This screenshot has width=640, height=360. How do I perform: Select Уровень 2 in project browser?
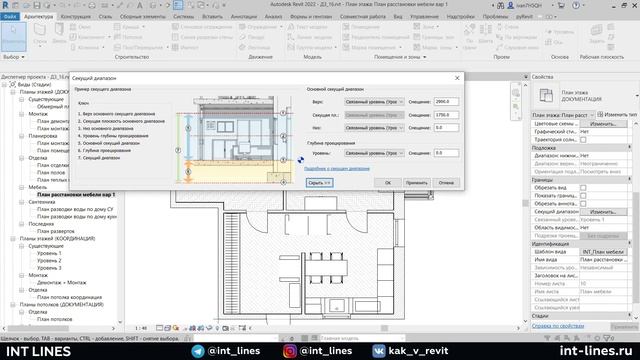(49, 260)
